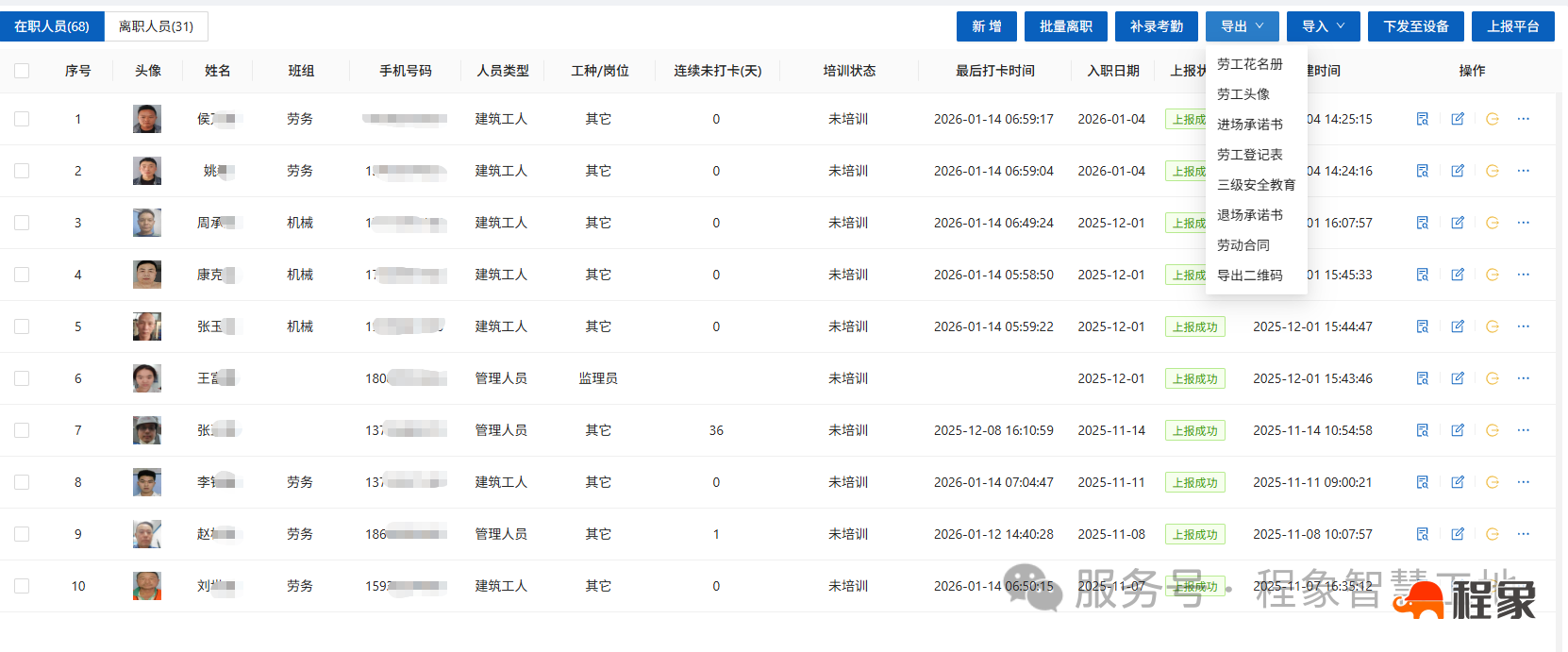Toggle select-all checkbox in table header
This screenshot has height=652, width=1568.
[22, 71]
